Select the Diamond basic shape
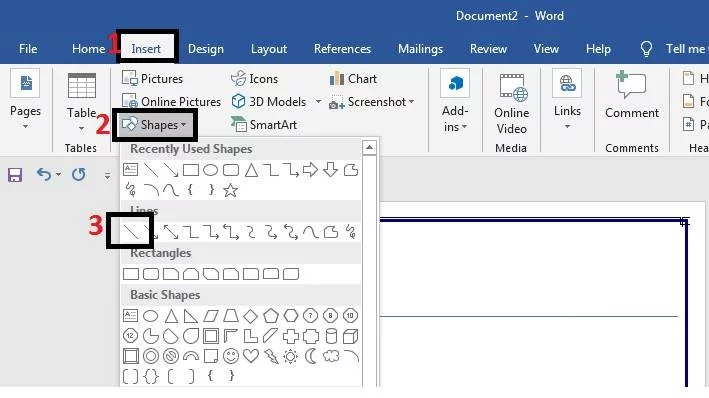The height and width of the screenshot is (398, 709). tap(251, 316)
